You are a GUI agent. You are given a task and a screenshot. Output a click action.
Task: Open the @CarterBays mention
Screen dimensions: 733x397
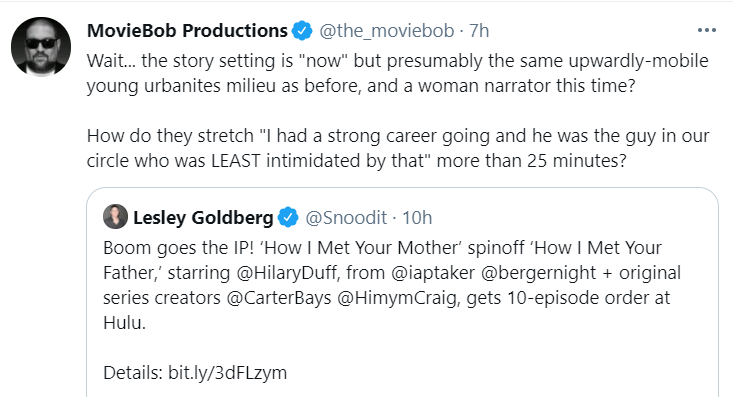point(279,298)
